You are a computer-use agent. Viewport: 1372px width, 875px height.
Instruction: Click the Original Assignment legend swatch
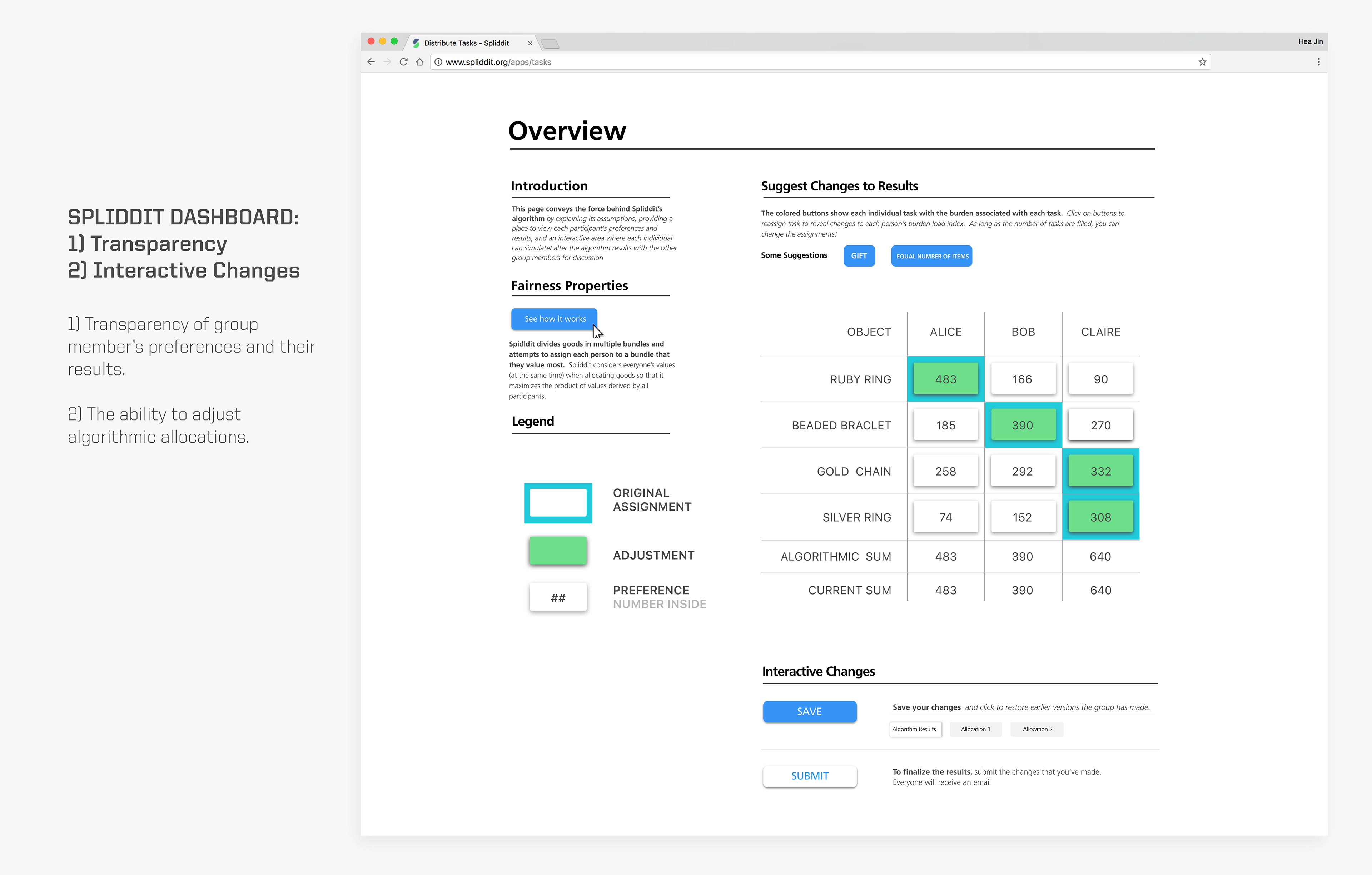[558, 503]
